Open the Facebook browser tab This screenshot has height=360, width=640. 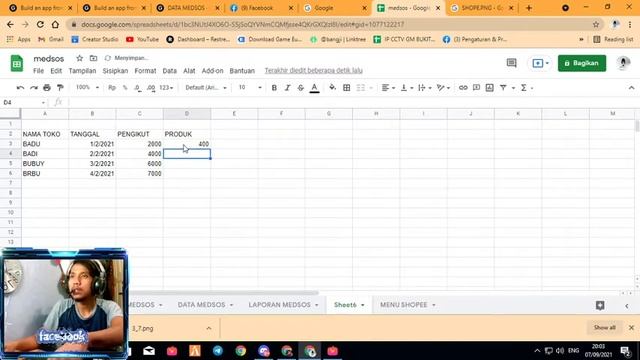[x=261, y=8]
